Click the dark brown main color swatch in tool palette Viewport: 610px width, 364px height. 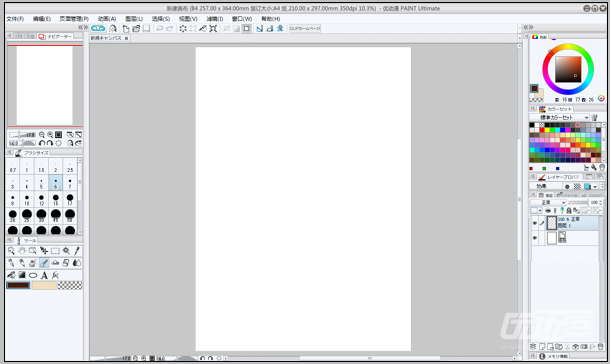click(18, 285)
